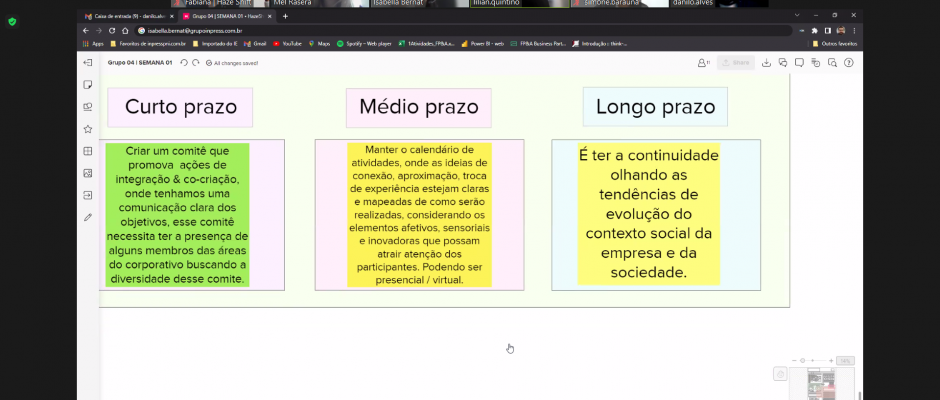
Task: Click the button left of the minimap
Action: pos(781,374)
